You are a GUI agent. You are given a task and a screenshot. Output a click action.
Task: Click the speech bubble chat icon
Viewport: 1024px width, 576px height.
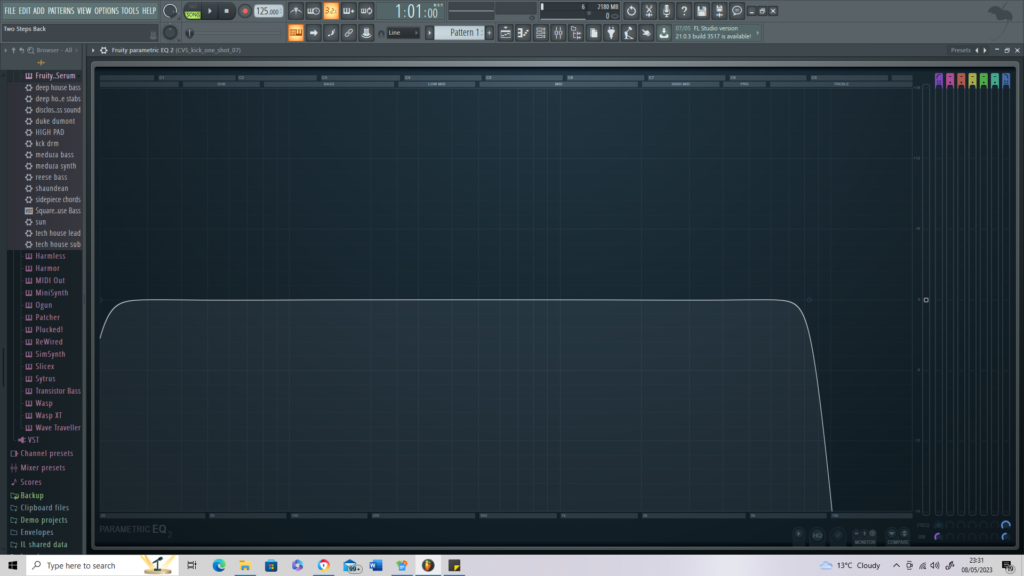737,10
